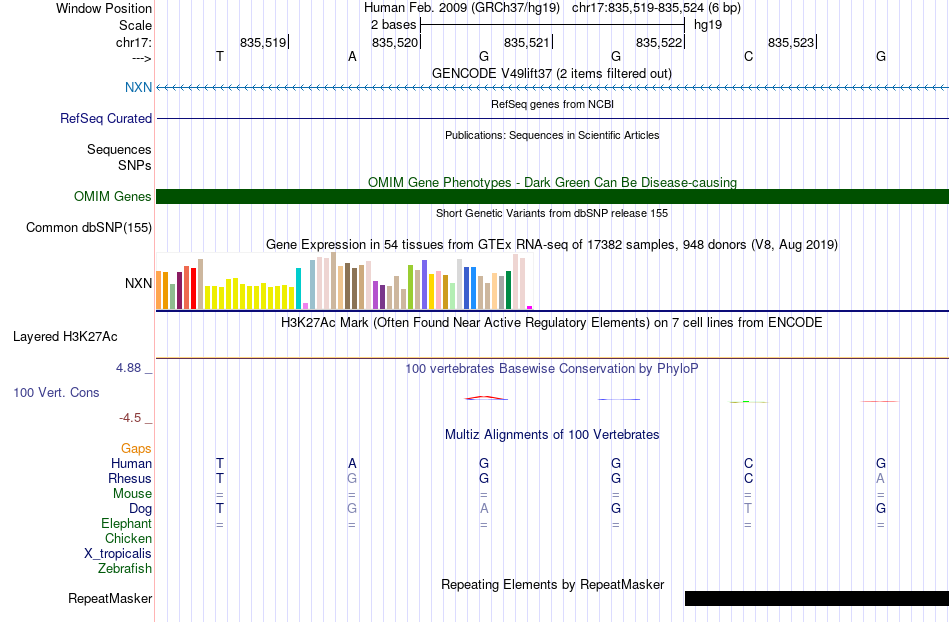Screen dimensions: 950x622
Task: Click the C base in ruler row
Action: (x=748, y=56)
